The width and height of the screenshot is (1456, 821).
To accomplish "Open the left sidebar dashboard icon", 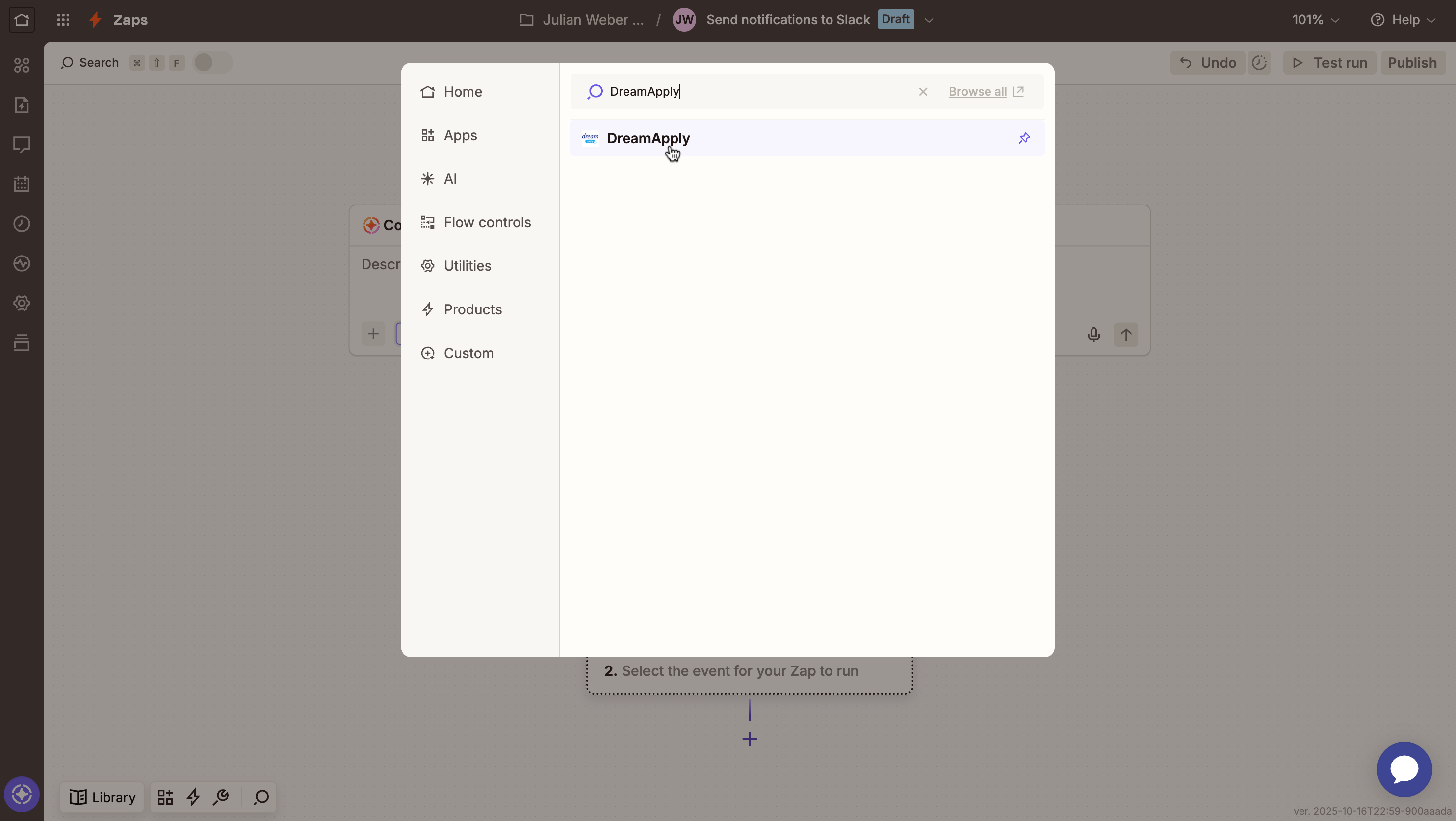I will tap(21, 65).
